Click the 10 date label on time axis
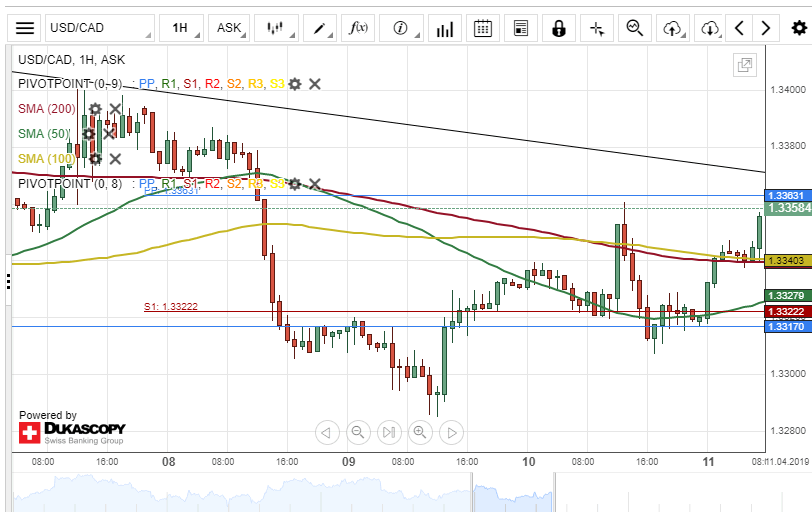The image size is (812, 519). click(x=528, y=462)
